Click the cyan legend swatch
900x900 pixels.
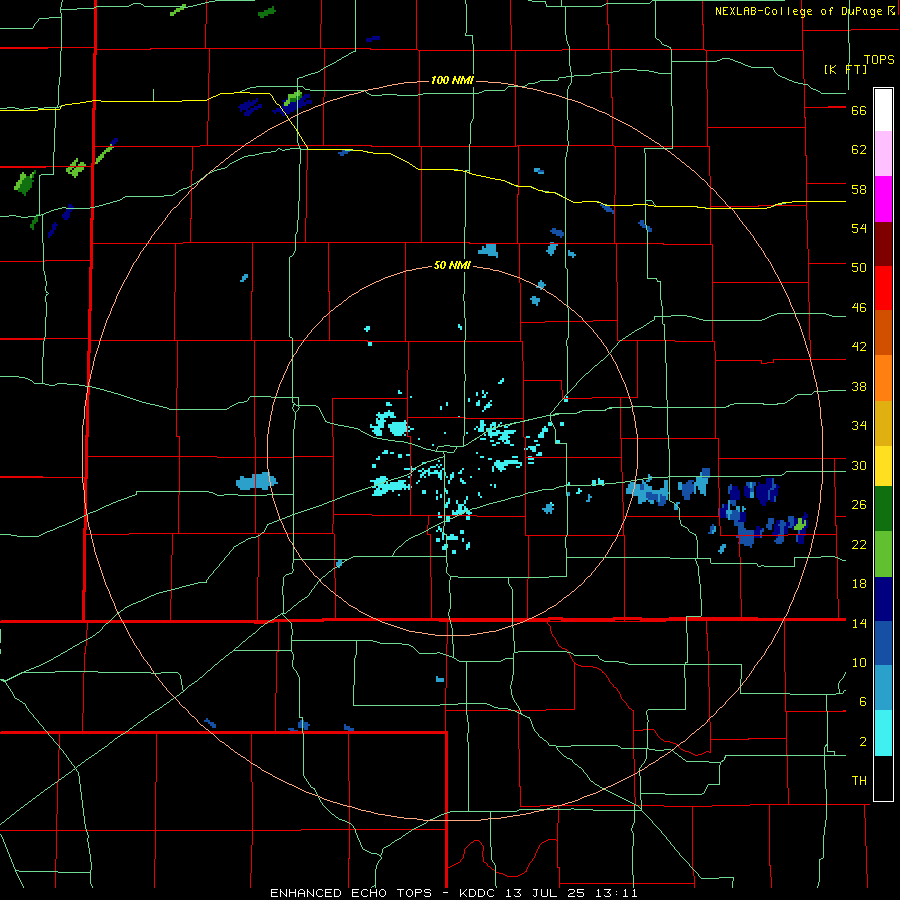pos(883,733)
